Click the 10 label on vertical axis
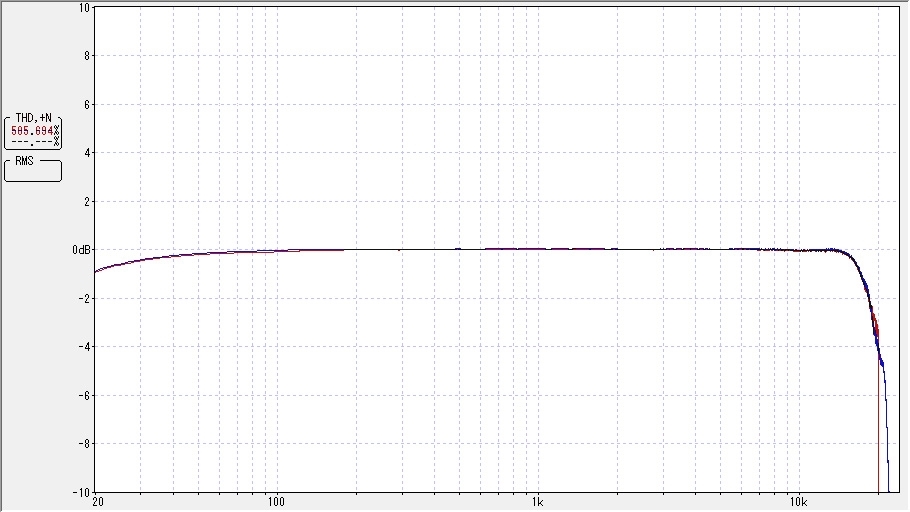This screenshot has width=910, height=512. point(85,8)
